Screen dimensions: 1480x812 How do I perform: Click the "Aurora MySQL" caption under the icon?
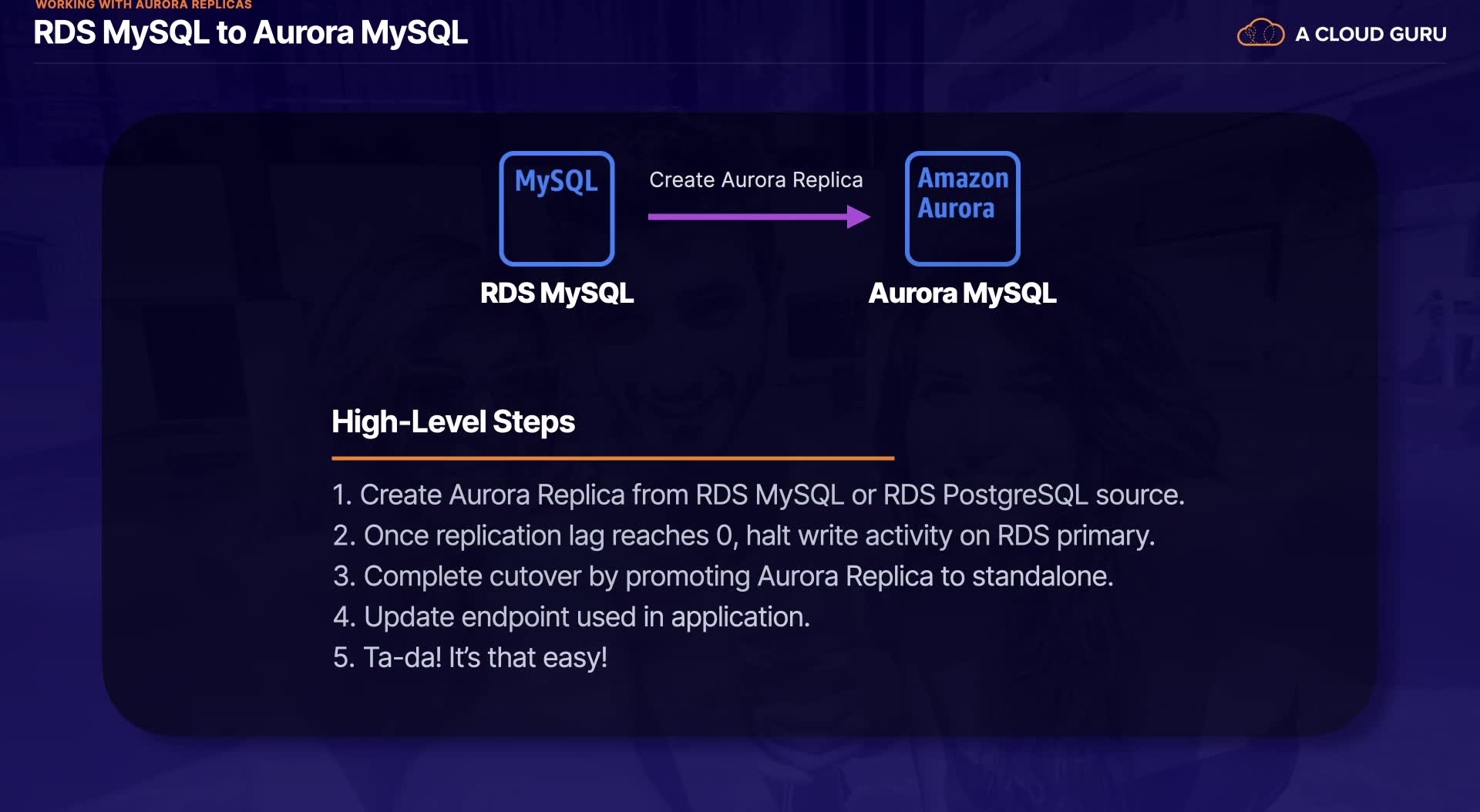(962, 294)
